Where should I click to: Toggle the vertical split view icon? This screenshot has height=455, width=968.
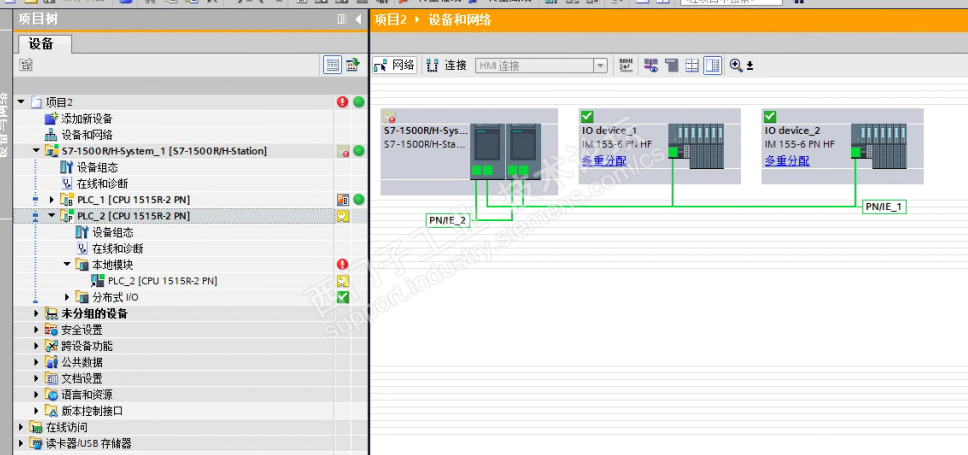(x=712, y=65)
